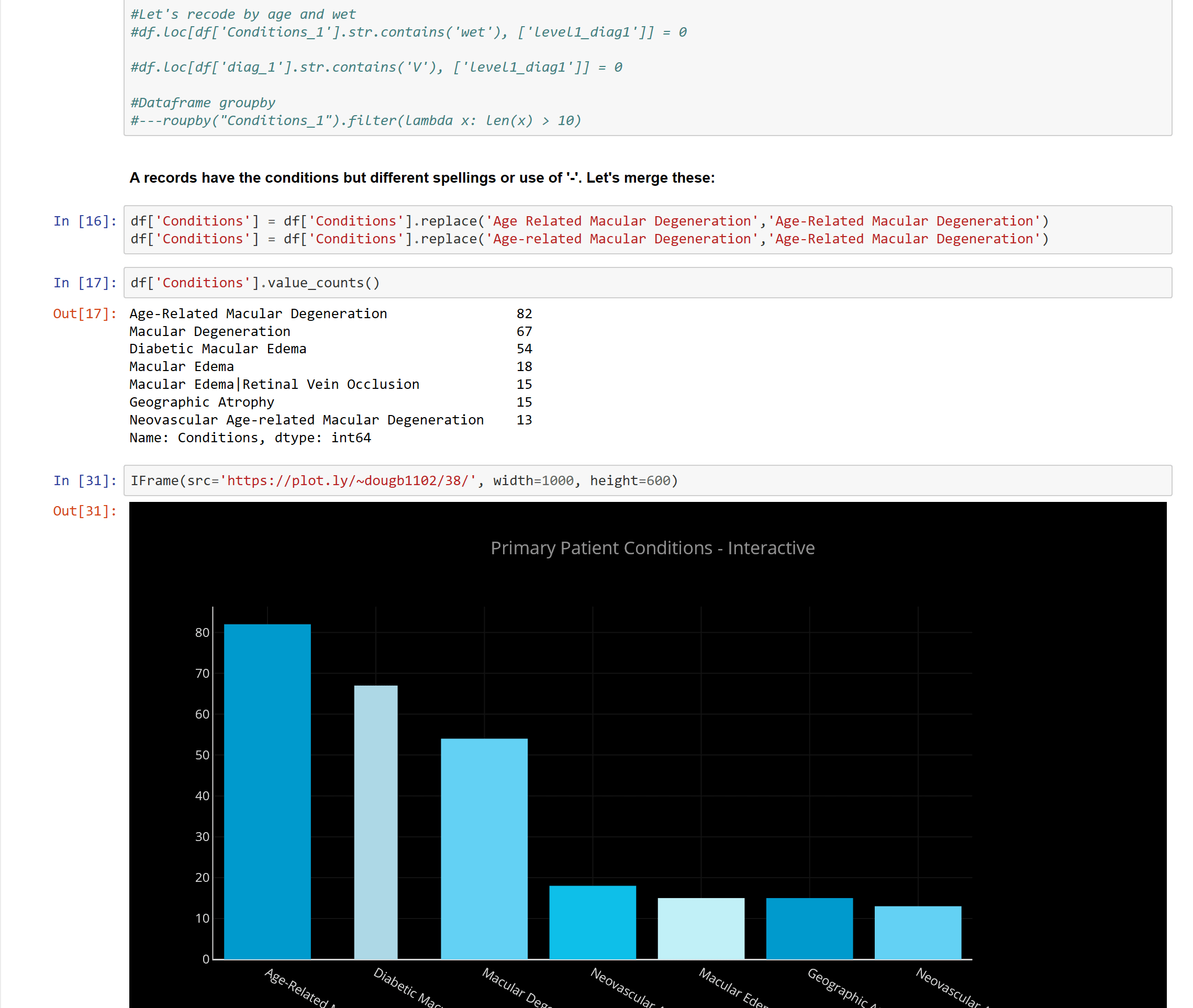Click the tallest bar in the chart
This screenshot has width=1193, height=1008.
267,791
